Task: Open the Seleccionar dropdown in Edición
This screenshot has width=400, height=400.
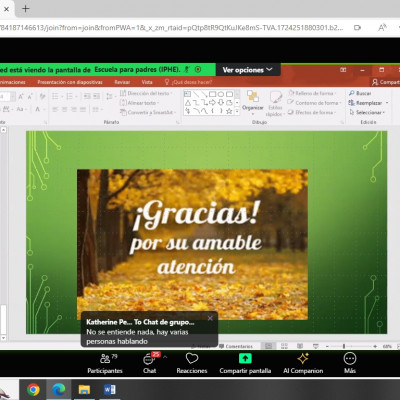Action: [366, 112]
